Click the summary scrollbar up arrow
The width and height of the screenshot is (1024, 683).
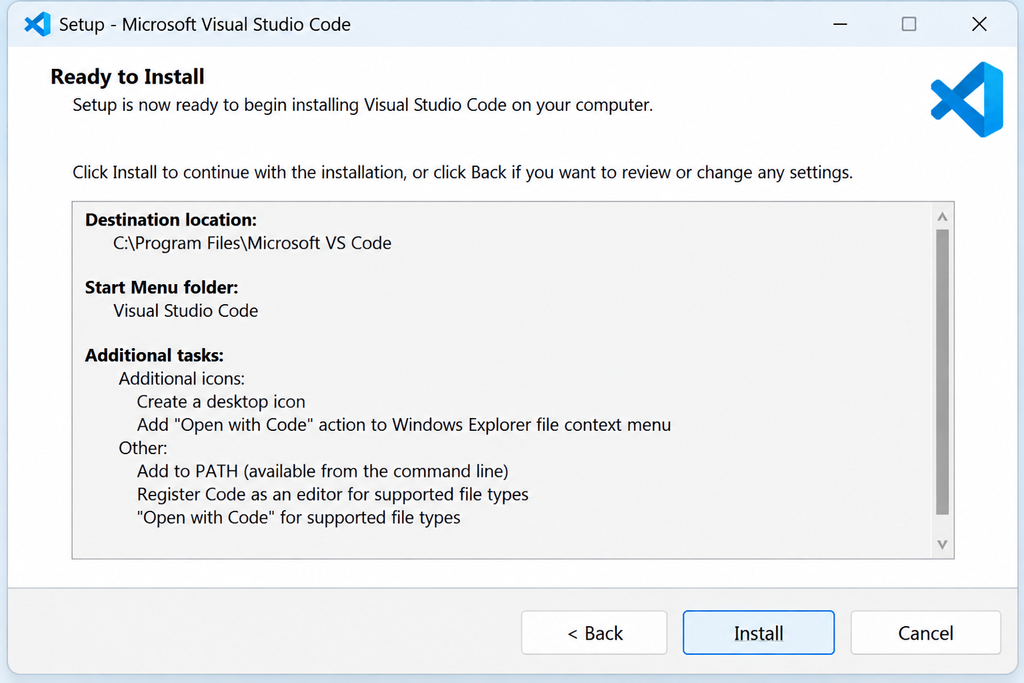pos(942,216)
